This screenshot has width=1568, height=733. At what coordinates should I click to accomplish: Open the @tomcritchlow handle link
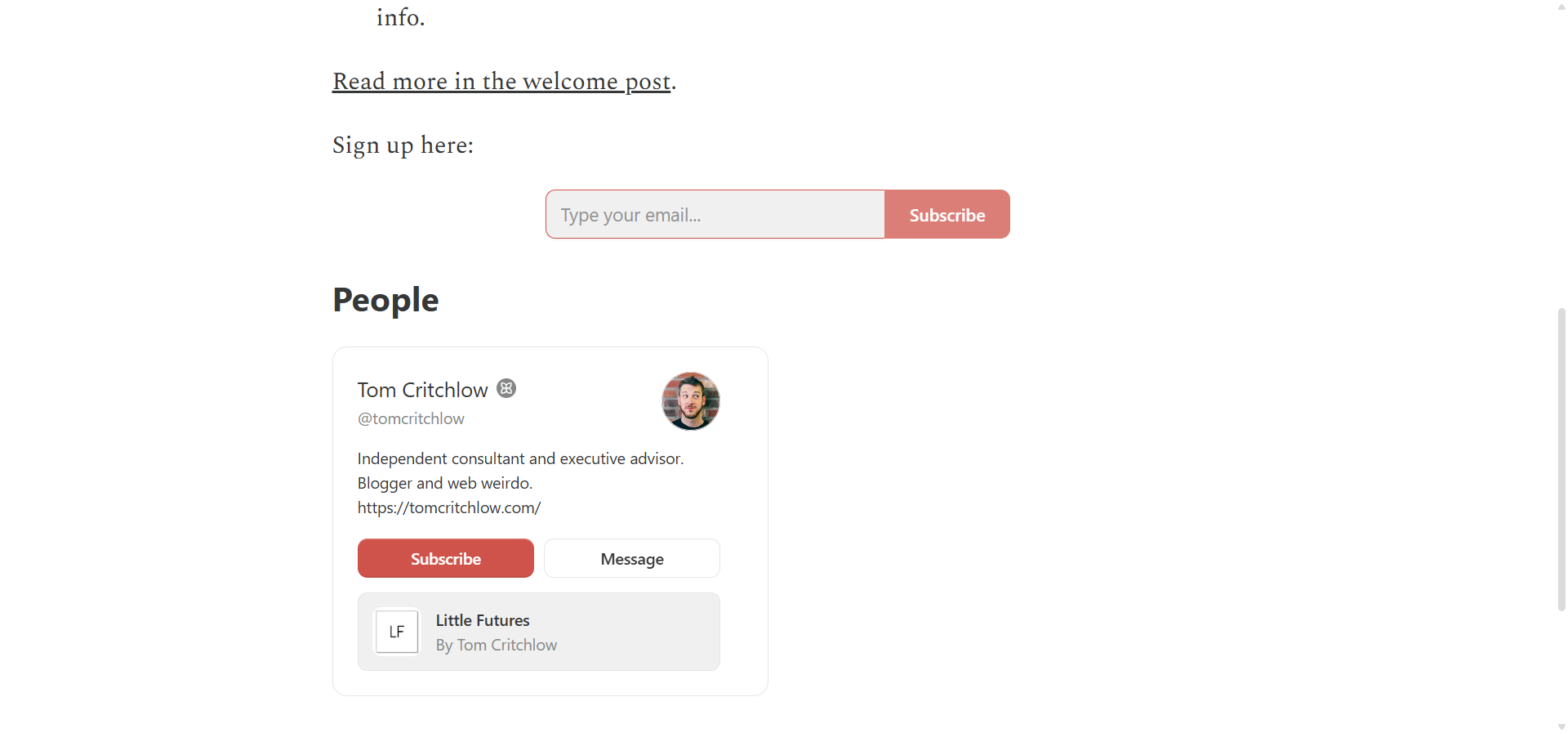[411, 418]
